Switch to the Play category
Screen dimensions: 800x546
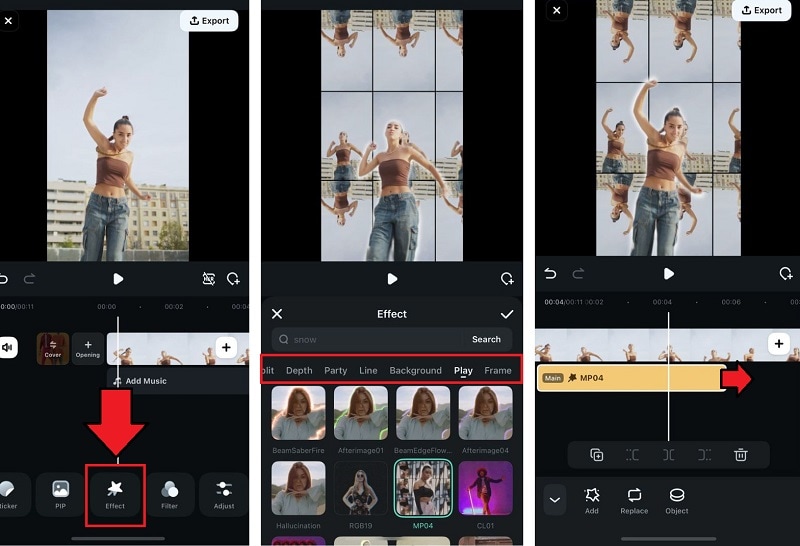463,370
